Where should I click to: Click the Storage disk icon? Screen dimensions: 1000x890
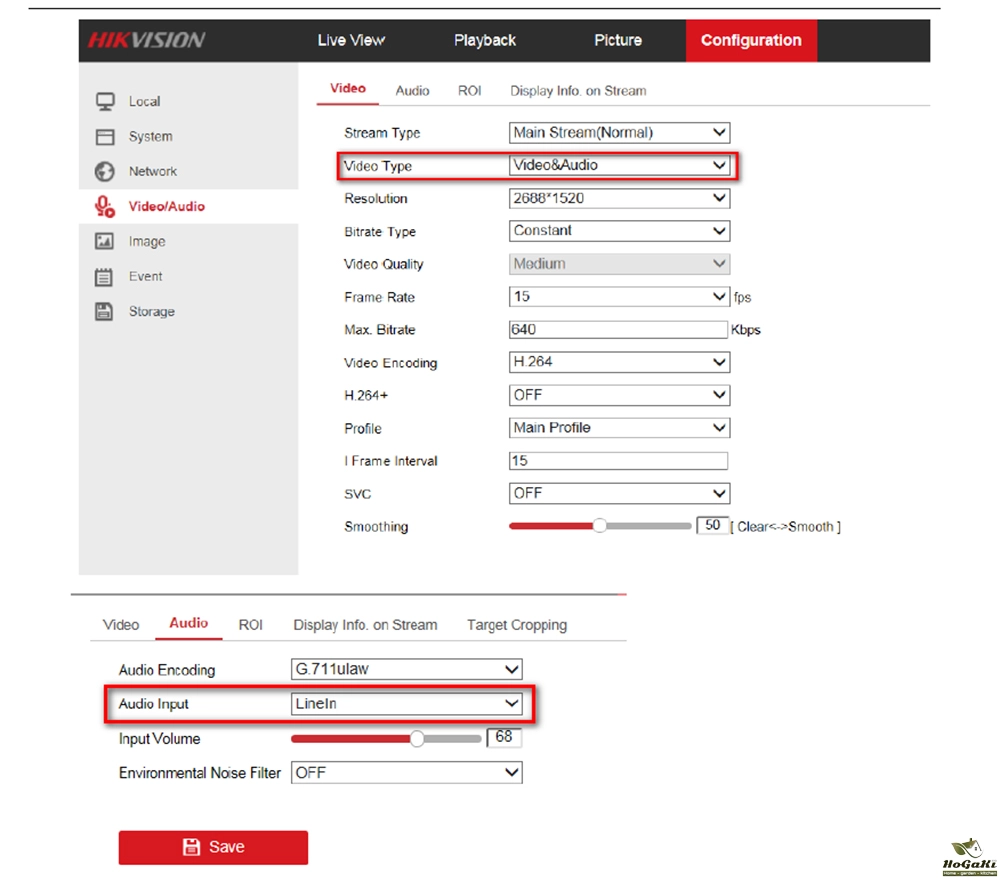click(x=104, y=312)
